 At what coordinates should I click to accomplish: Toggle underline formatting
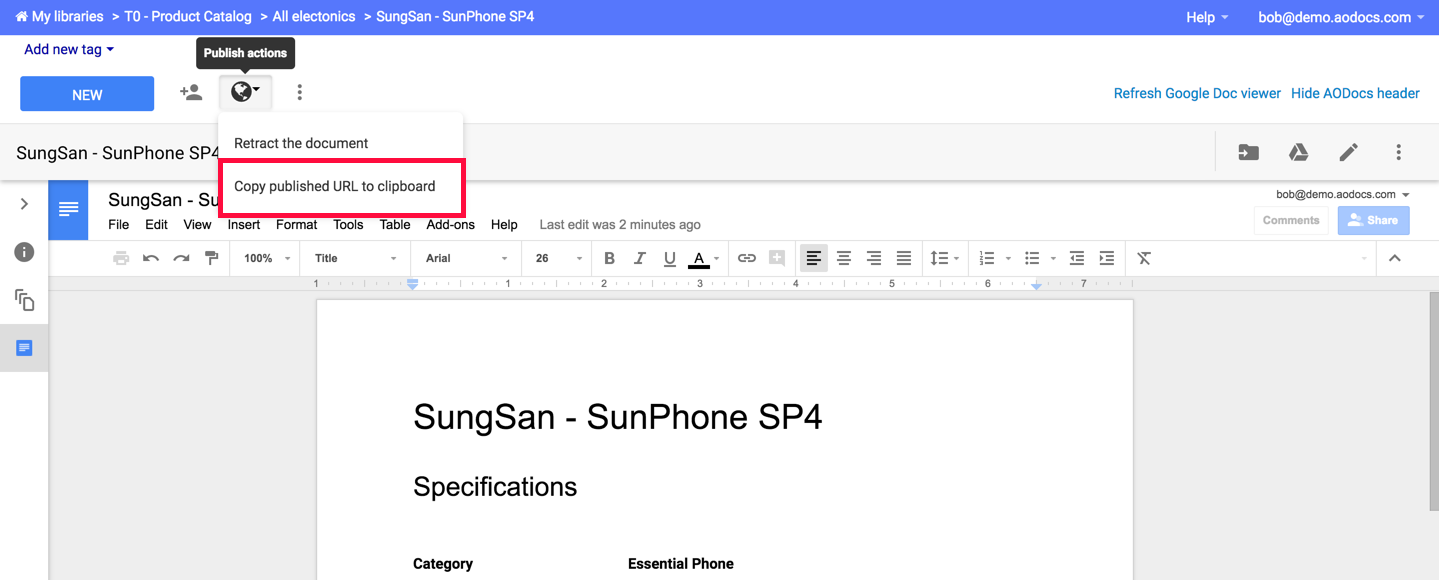669,258
